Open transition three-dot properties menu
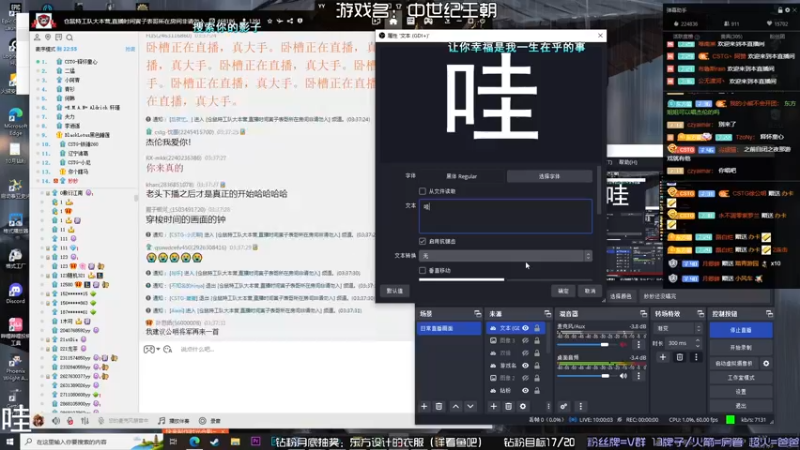The height and width of the screenshot is (450, 800). click(696, 357)
